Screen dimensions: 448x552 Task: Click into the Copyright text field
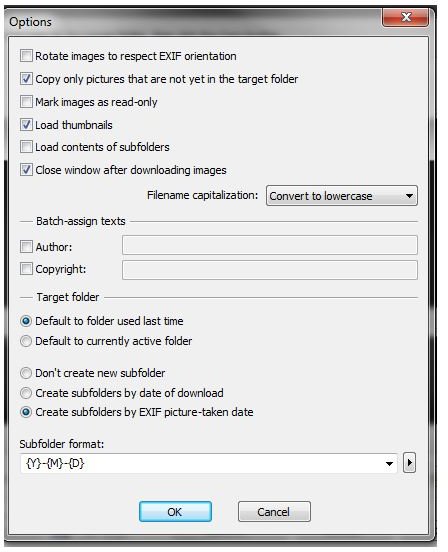point(270,270)
